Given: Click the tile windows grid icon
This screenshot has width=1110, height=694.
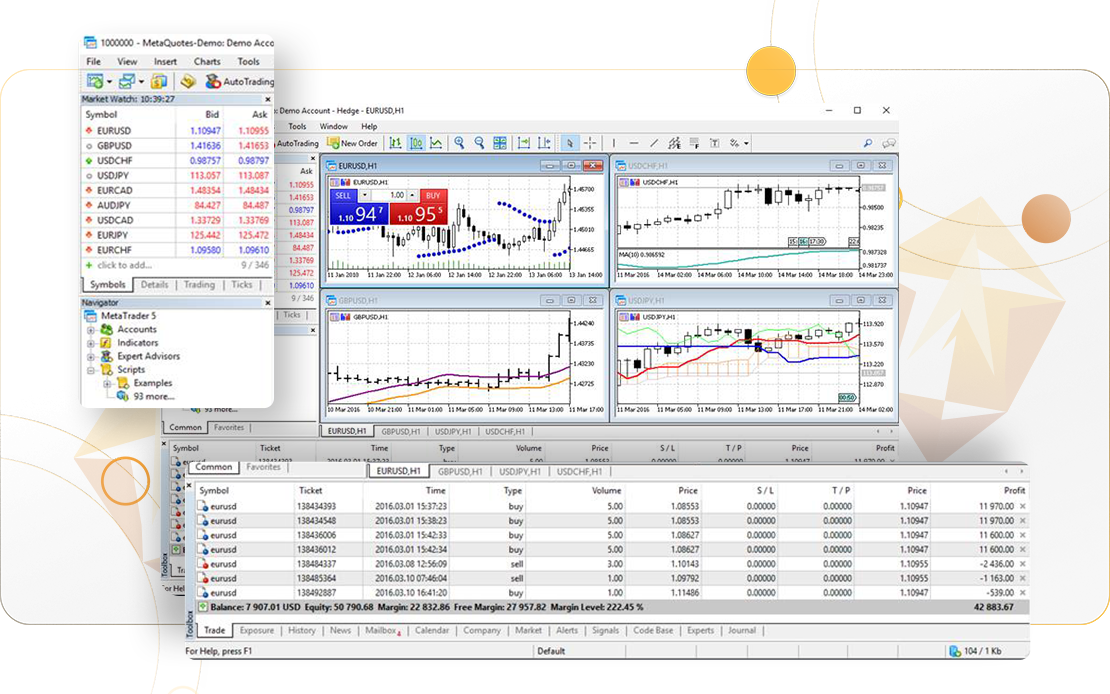Looking at the screenshot, I should tap(500, 143).
